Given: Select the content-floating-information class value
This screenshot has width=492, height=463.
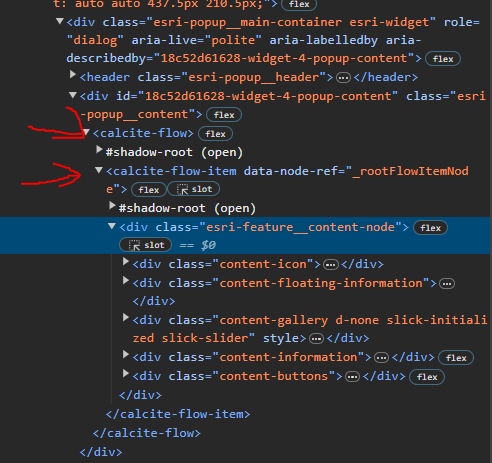Looking at the screenshot, I should click(x=321, y=283).
